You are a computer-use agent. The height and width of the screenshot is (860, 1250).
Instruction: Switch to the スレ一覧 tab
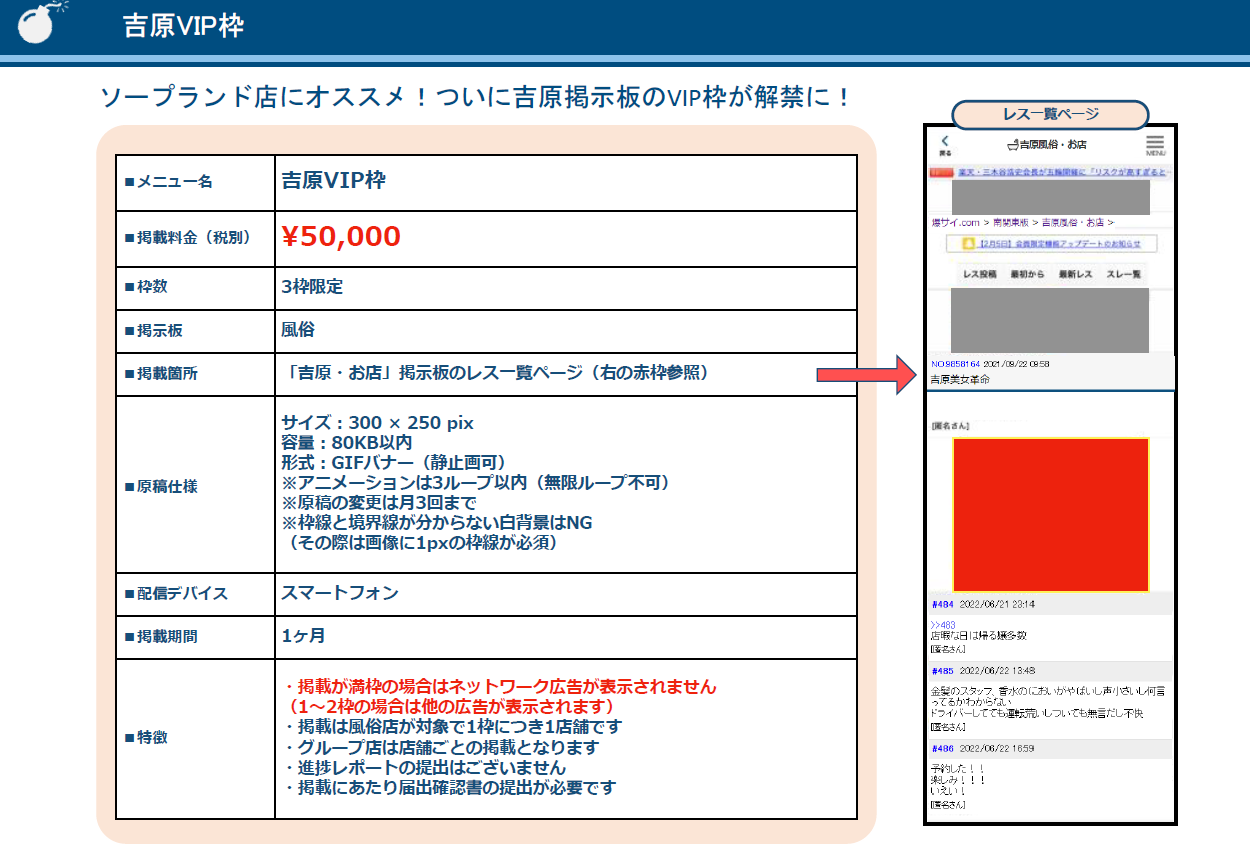(1125, 274)
